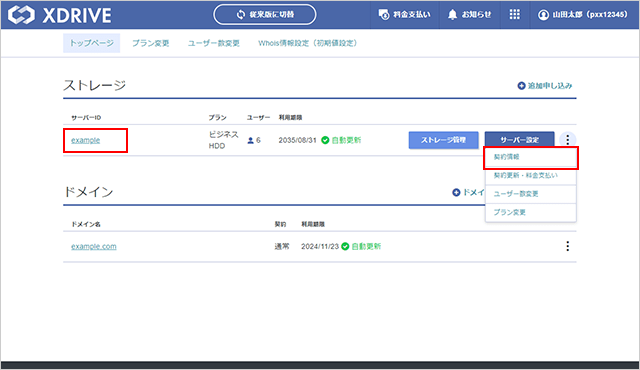This screenshot has width=640, height=370.
Task: Click the plus icon for 追加申し込み
Action: [x=521, y=86]
